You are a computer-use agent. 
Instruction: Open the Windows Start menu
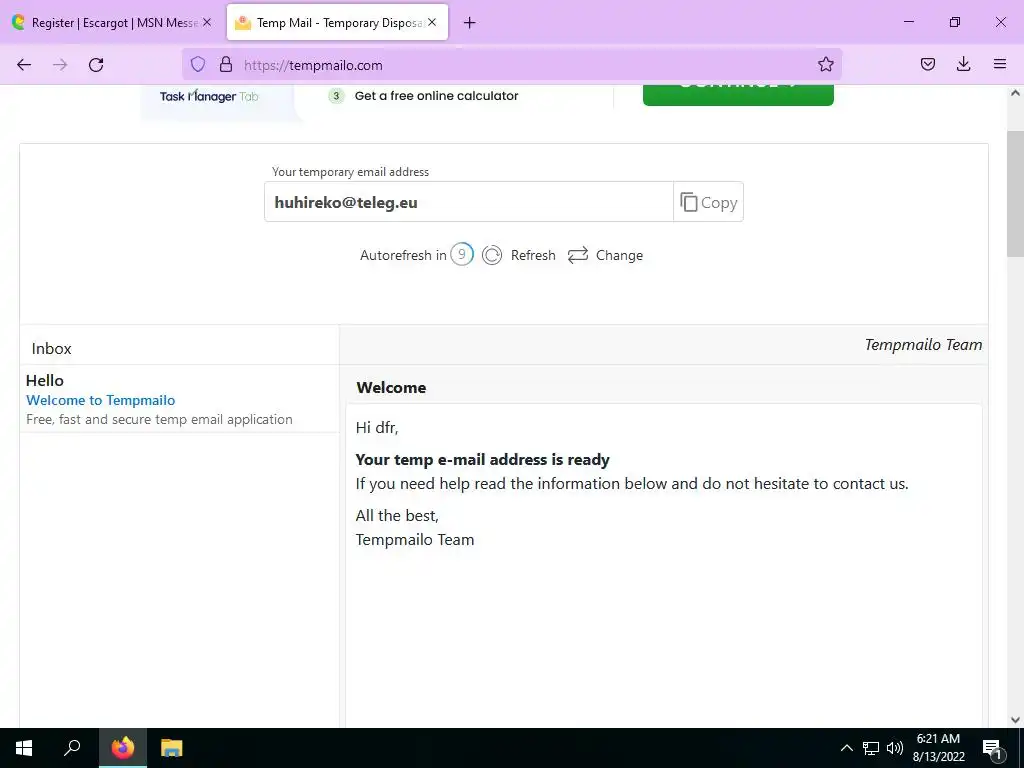click(x=24, y=748)
